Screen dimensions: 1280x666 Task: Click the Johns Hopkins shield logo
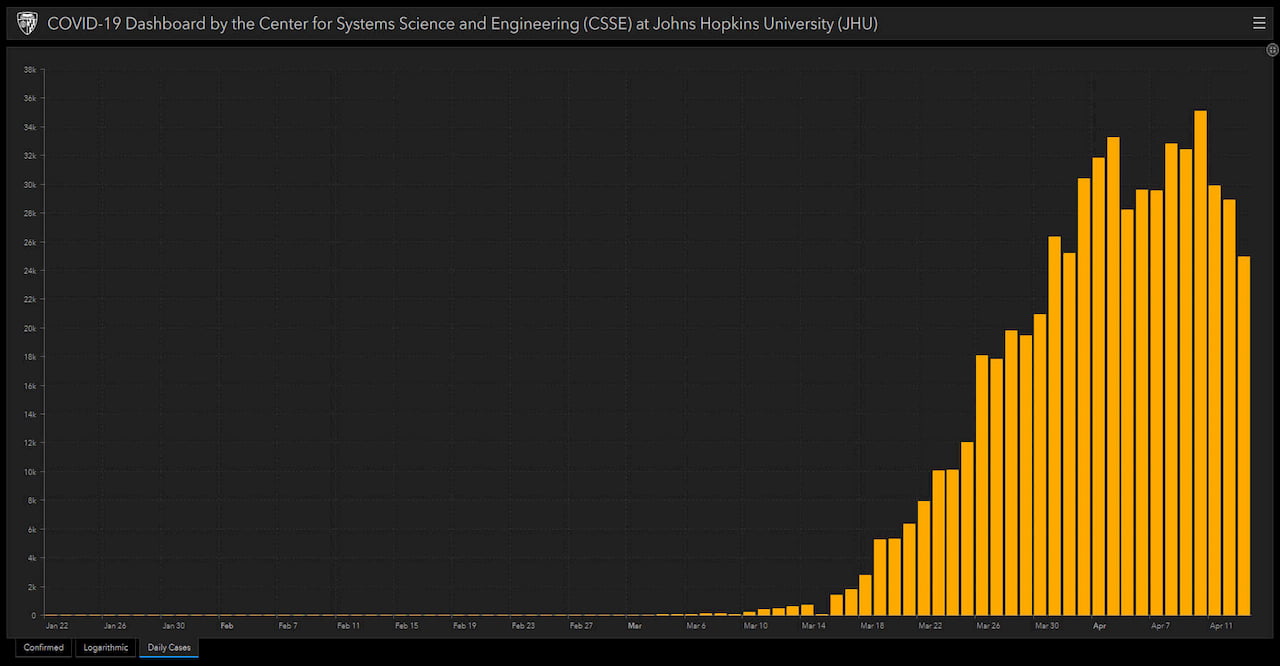pos(27,23)
